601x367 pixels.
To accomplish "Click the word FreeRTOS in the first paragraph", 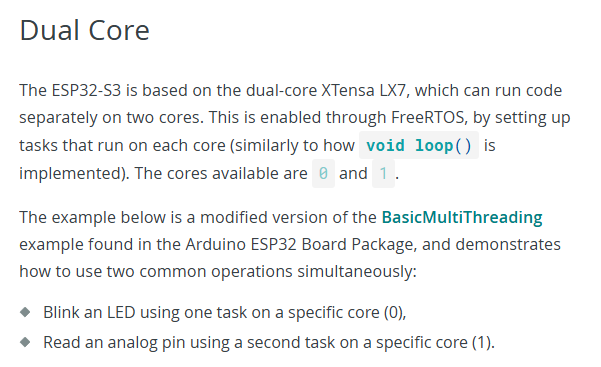I will click(x=429, y=117).
